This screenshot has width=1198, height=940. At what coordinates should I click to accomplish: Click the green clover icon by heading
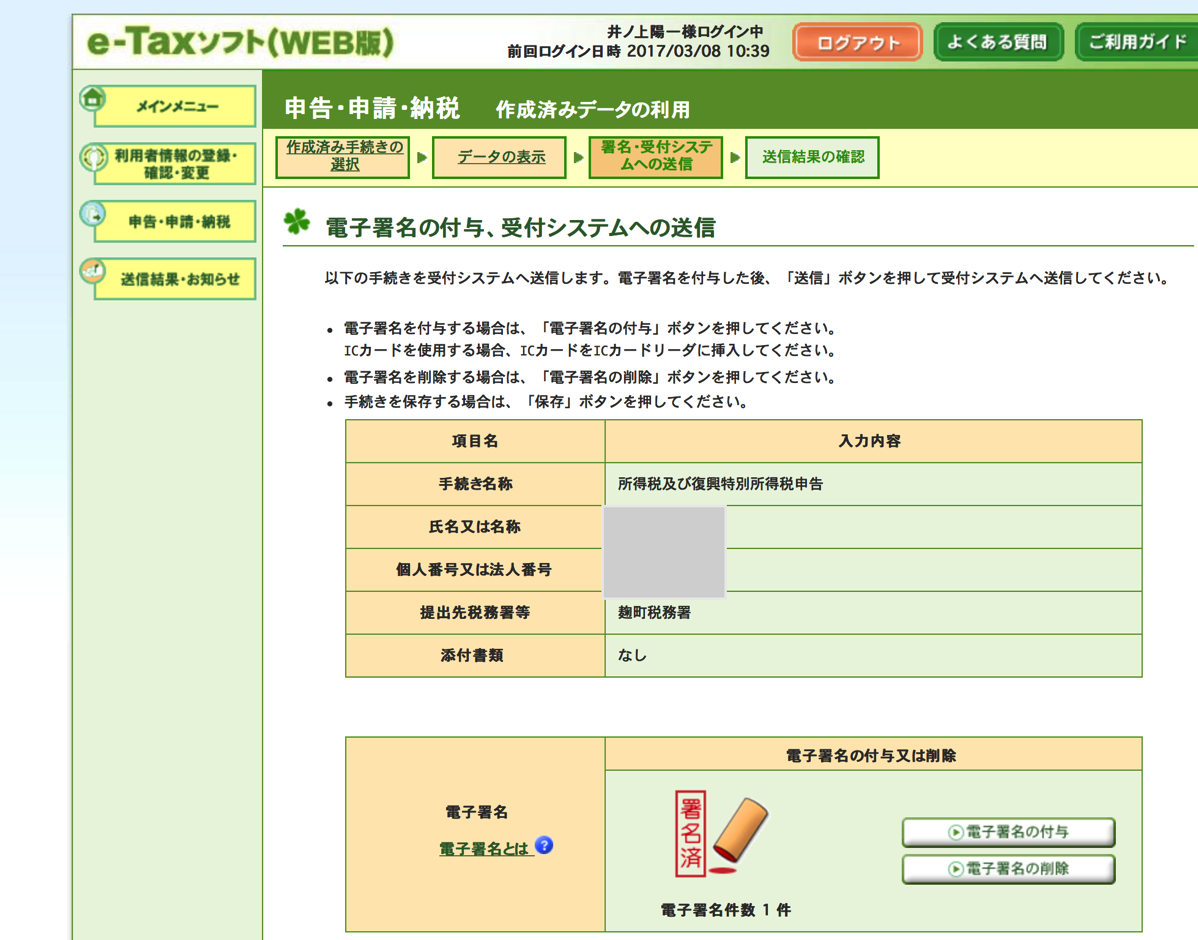point(297,223)
